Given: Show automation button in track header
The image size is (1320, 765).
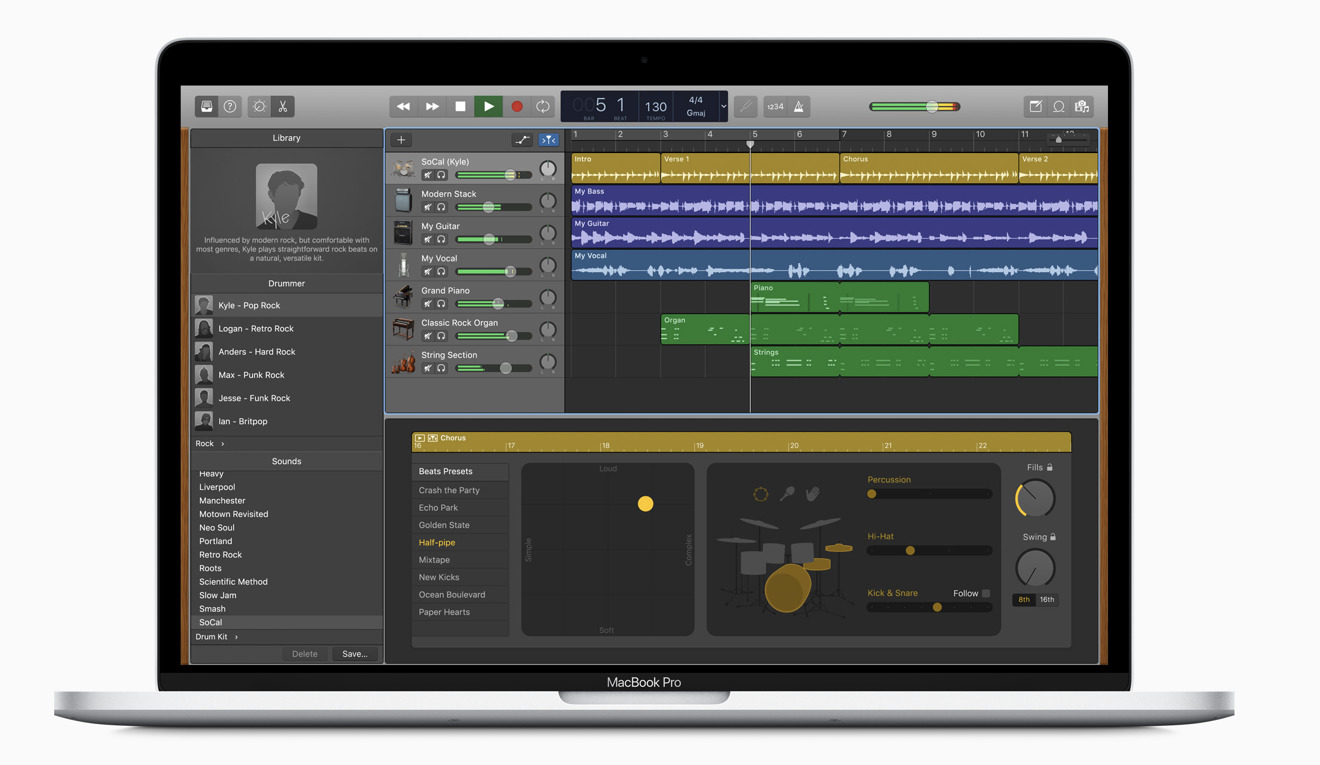Looking at the screenshot, I should (522, 140).
